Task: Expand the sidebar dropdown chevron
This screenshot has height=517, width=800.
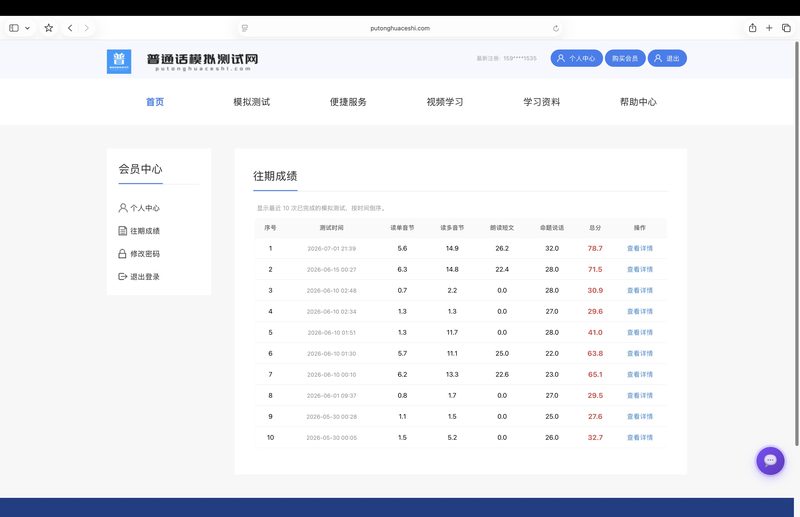Action: click(28, 28)
